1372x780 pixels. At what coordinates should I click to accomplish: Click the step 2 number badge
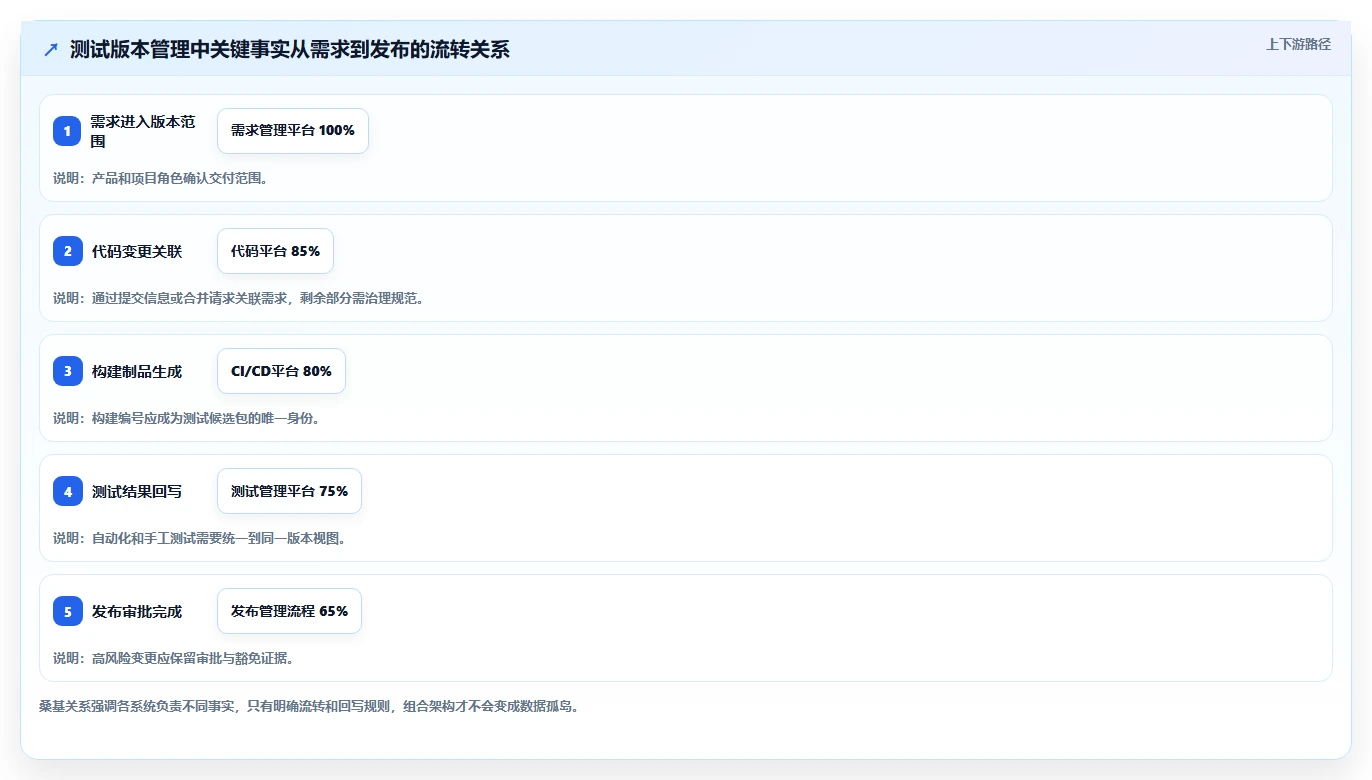67,251
